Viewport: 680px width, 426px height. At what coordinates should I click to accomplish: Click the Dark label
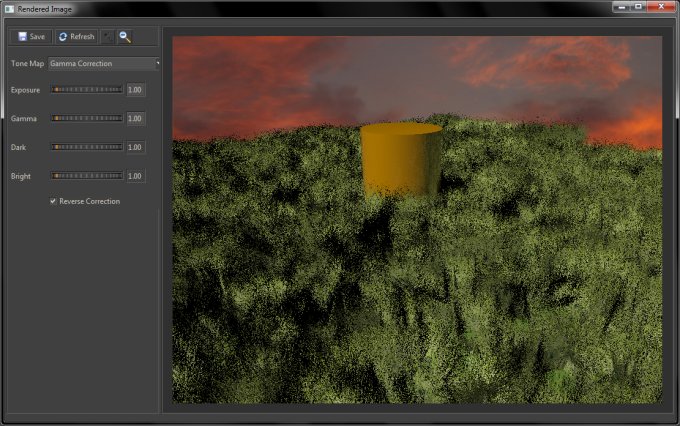[18, 147]
